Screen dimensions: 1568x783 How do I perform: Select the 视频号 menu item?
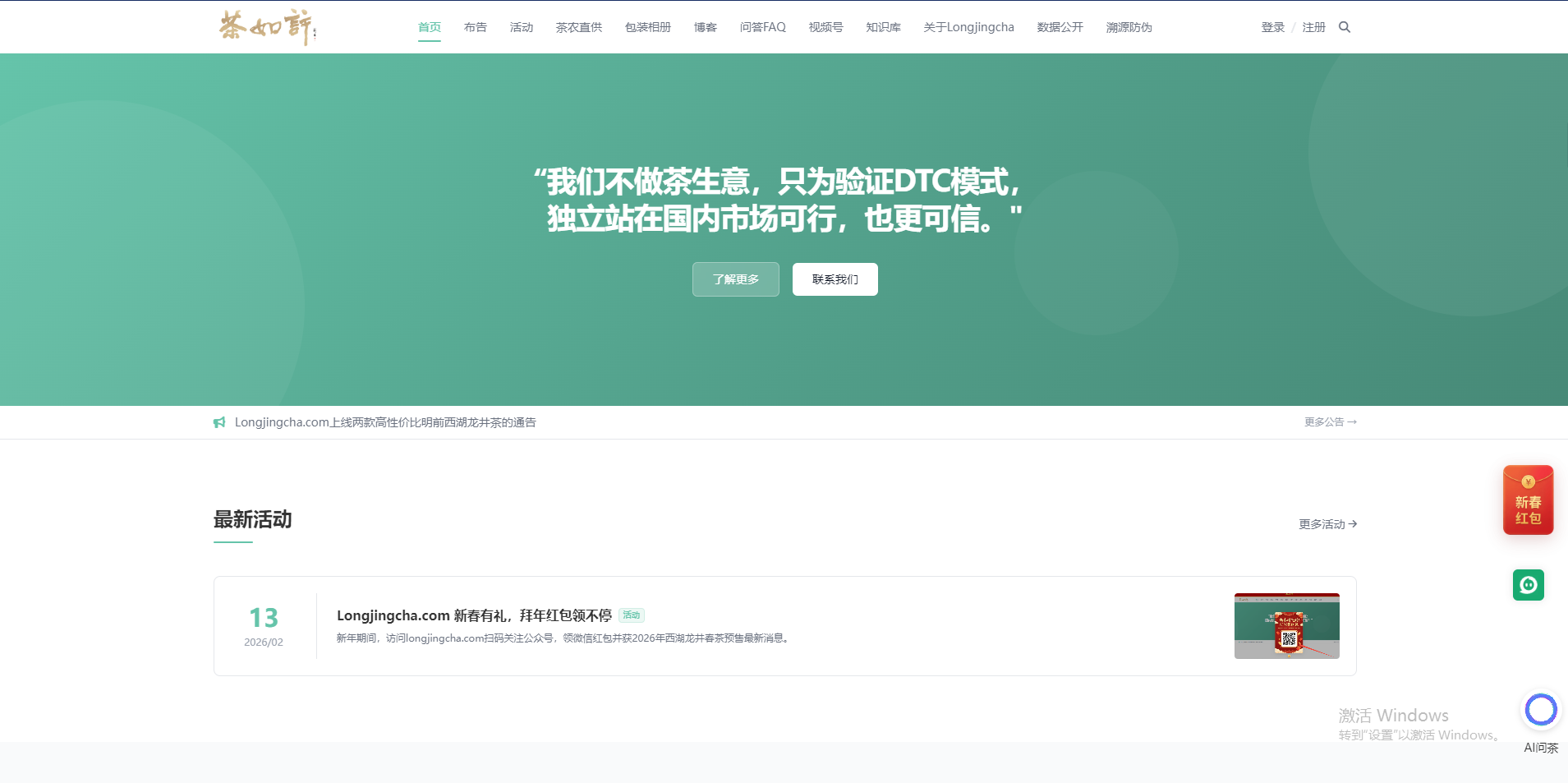[x=826, y=27]
